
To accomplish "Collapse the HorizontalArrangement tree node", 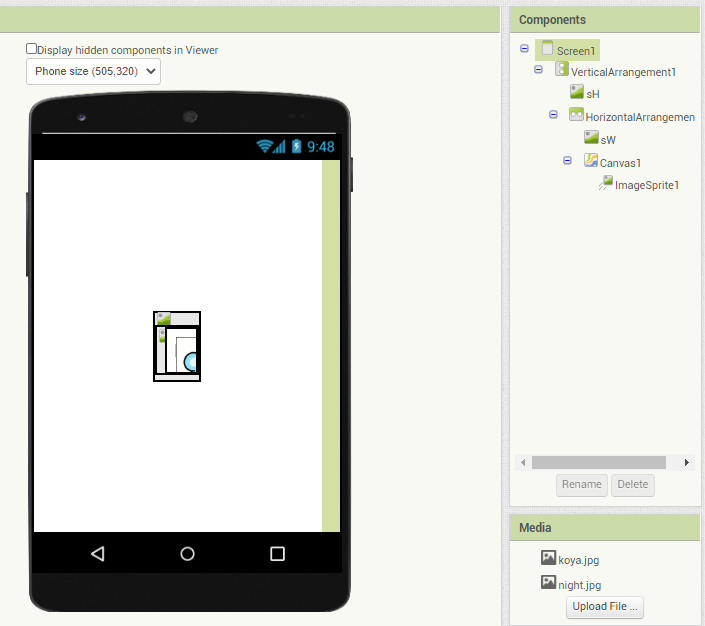I will point(553,115).
